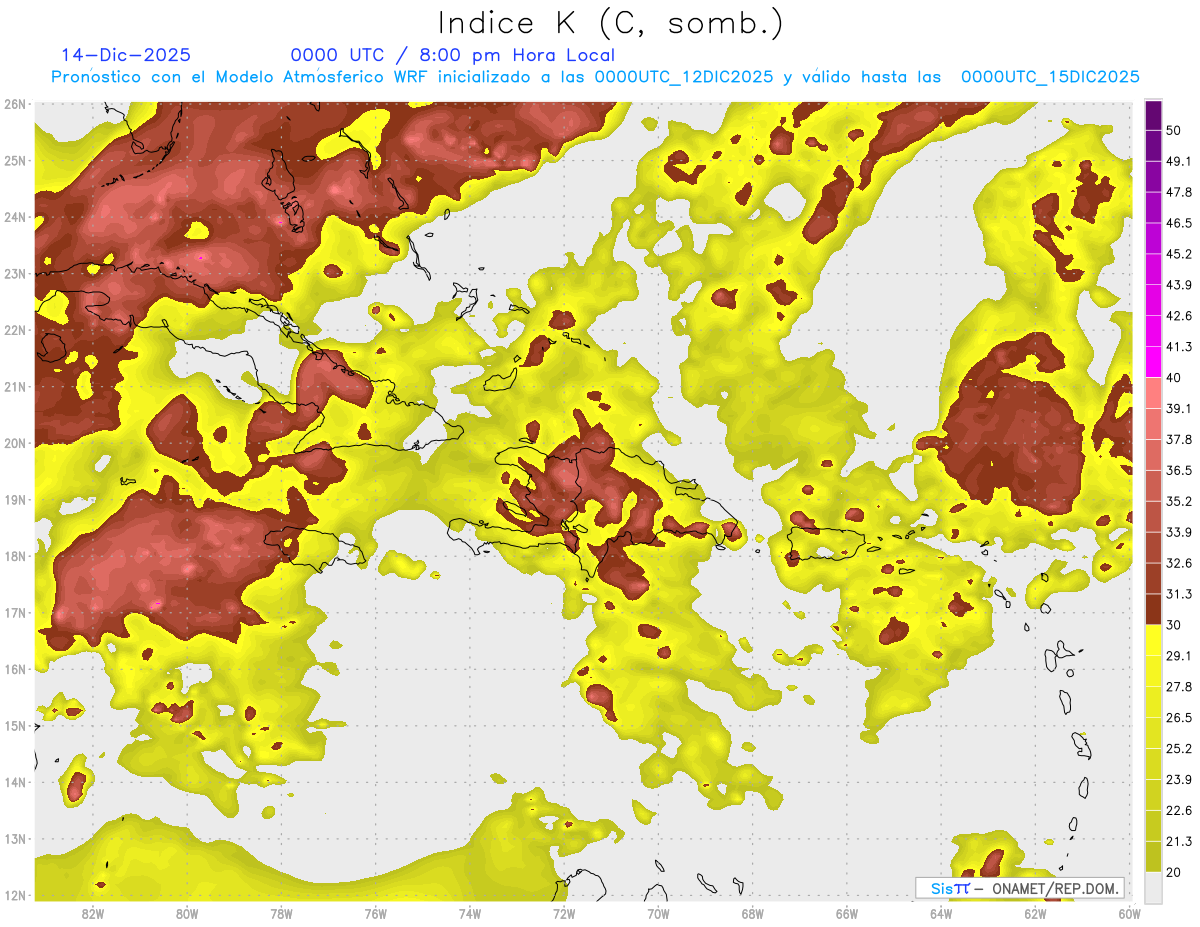The width and height of the screenshot is (1200, 927).
Task: Click the '68W' longitude label
Action: 753,914
